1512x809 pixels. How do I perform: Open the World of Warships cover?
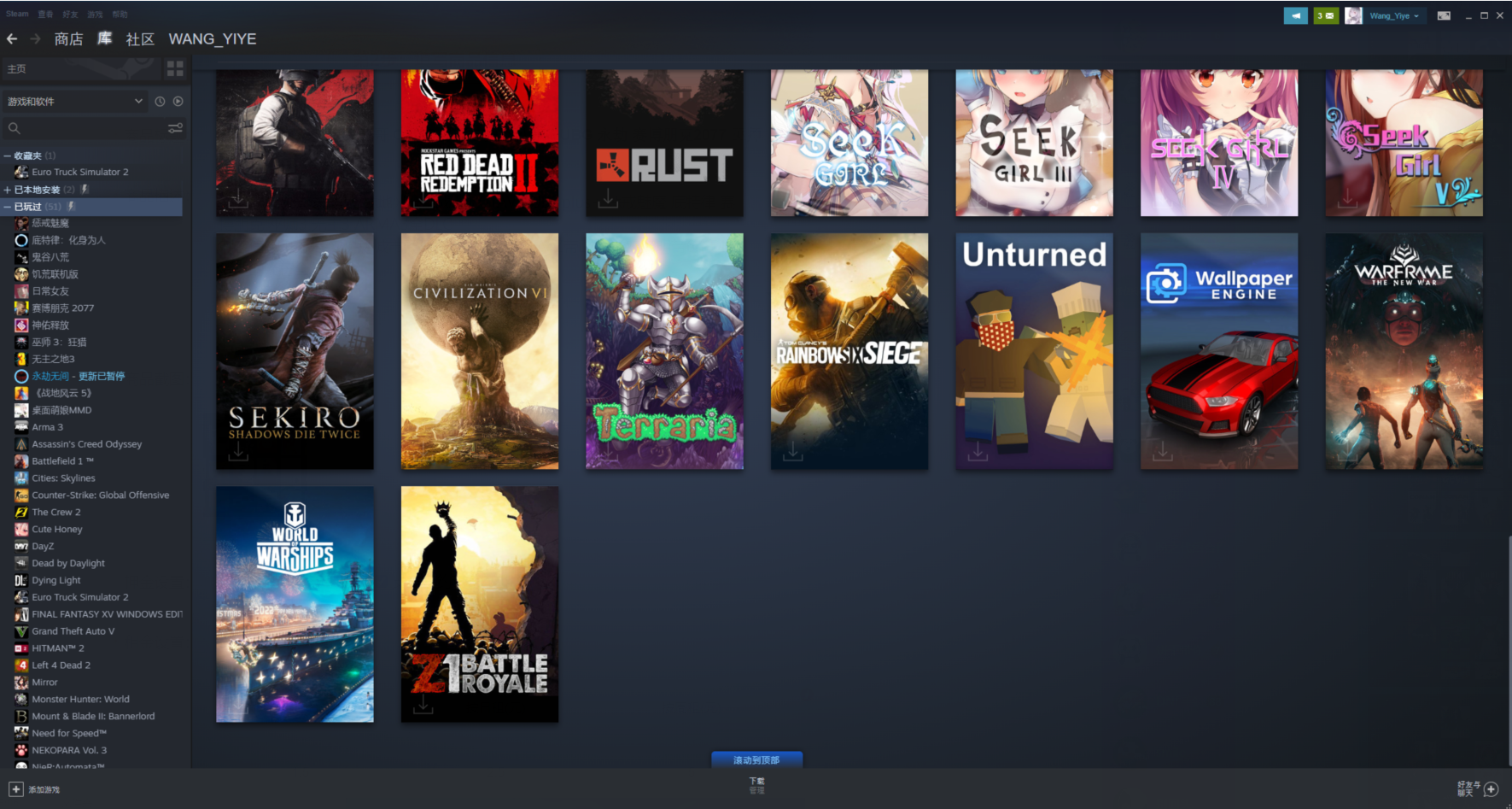coord(295,604)
